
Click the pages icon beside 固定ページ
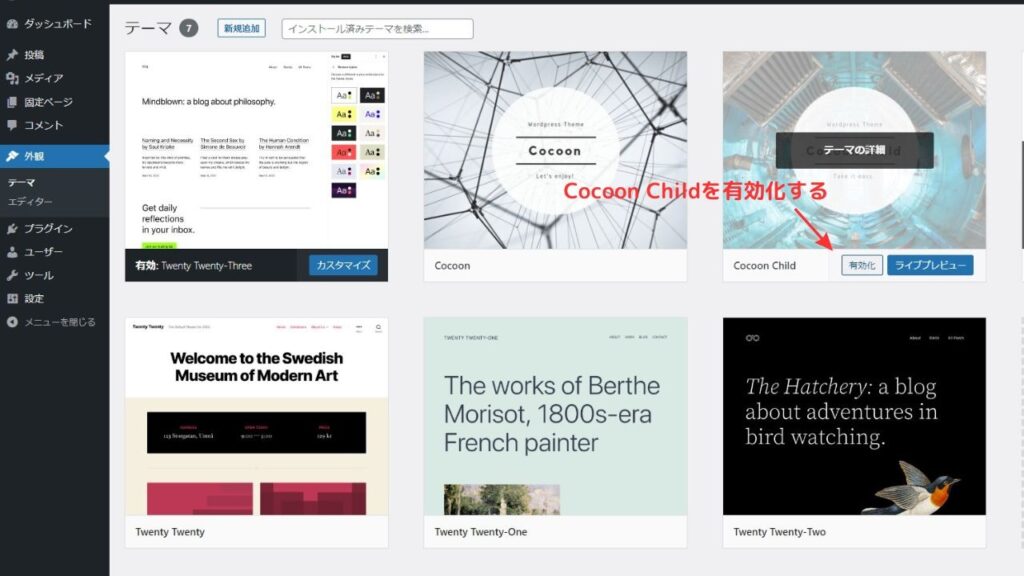click(12, 102)
